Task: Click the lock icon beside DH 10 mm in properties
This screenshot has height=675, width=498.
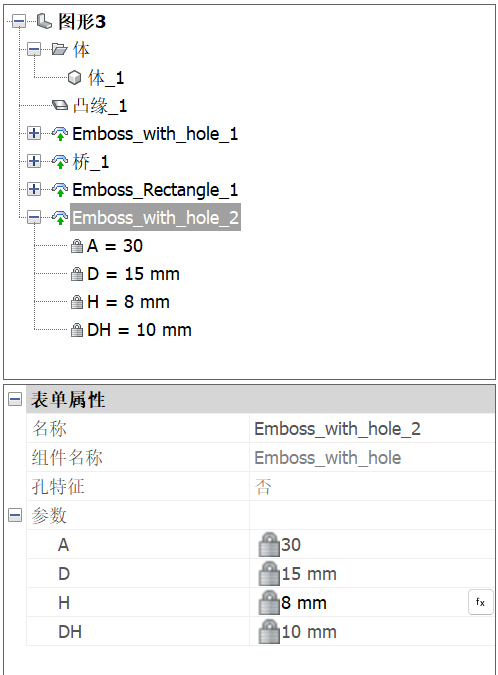Action: [x=269, y=632]
